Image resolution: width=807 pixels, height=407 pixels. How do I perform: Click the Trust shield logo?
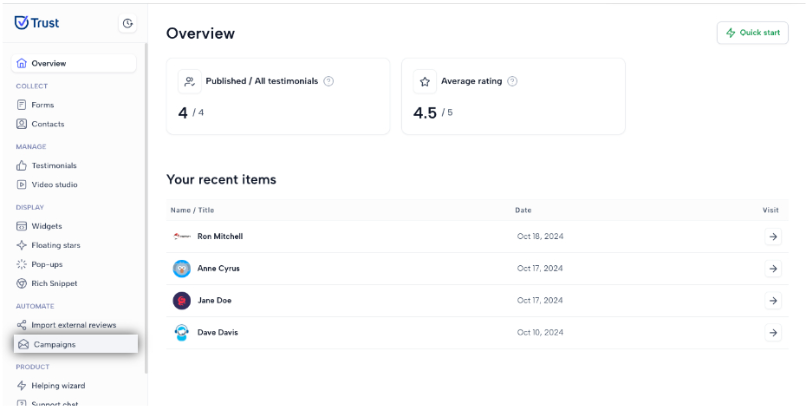coord(37,23)
